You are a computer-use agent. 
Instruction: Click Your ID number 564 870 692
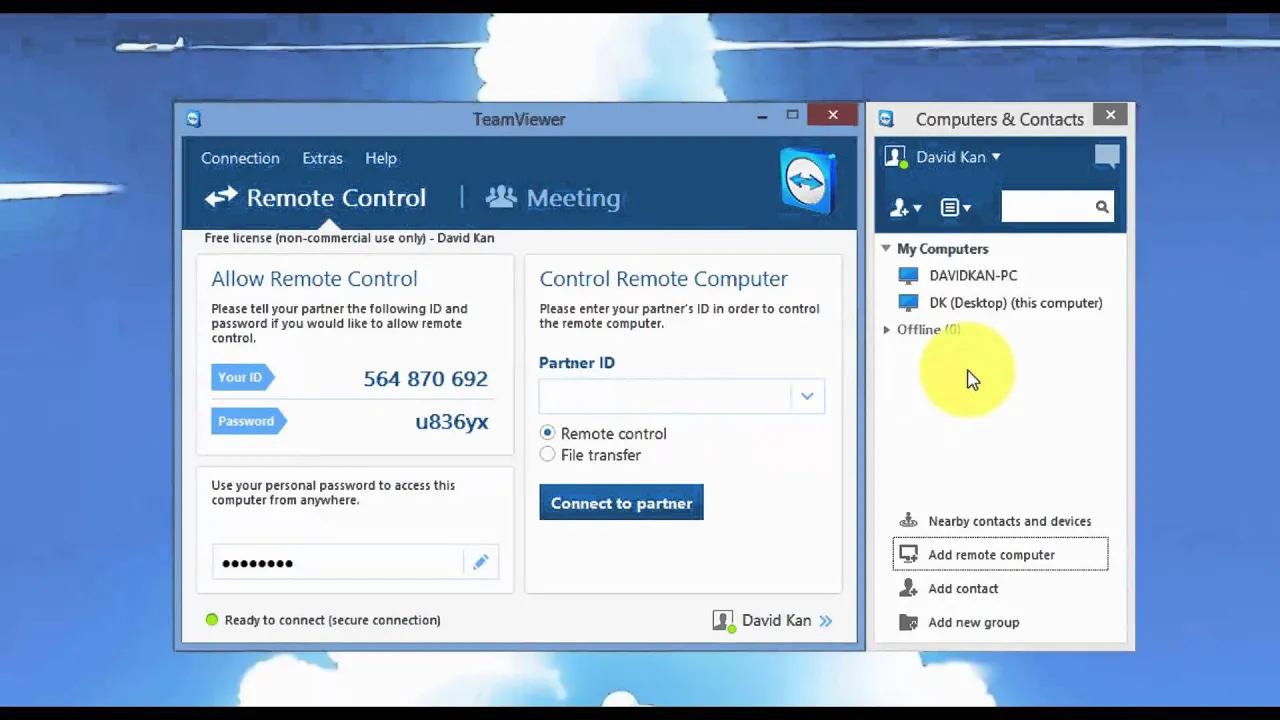425,378
